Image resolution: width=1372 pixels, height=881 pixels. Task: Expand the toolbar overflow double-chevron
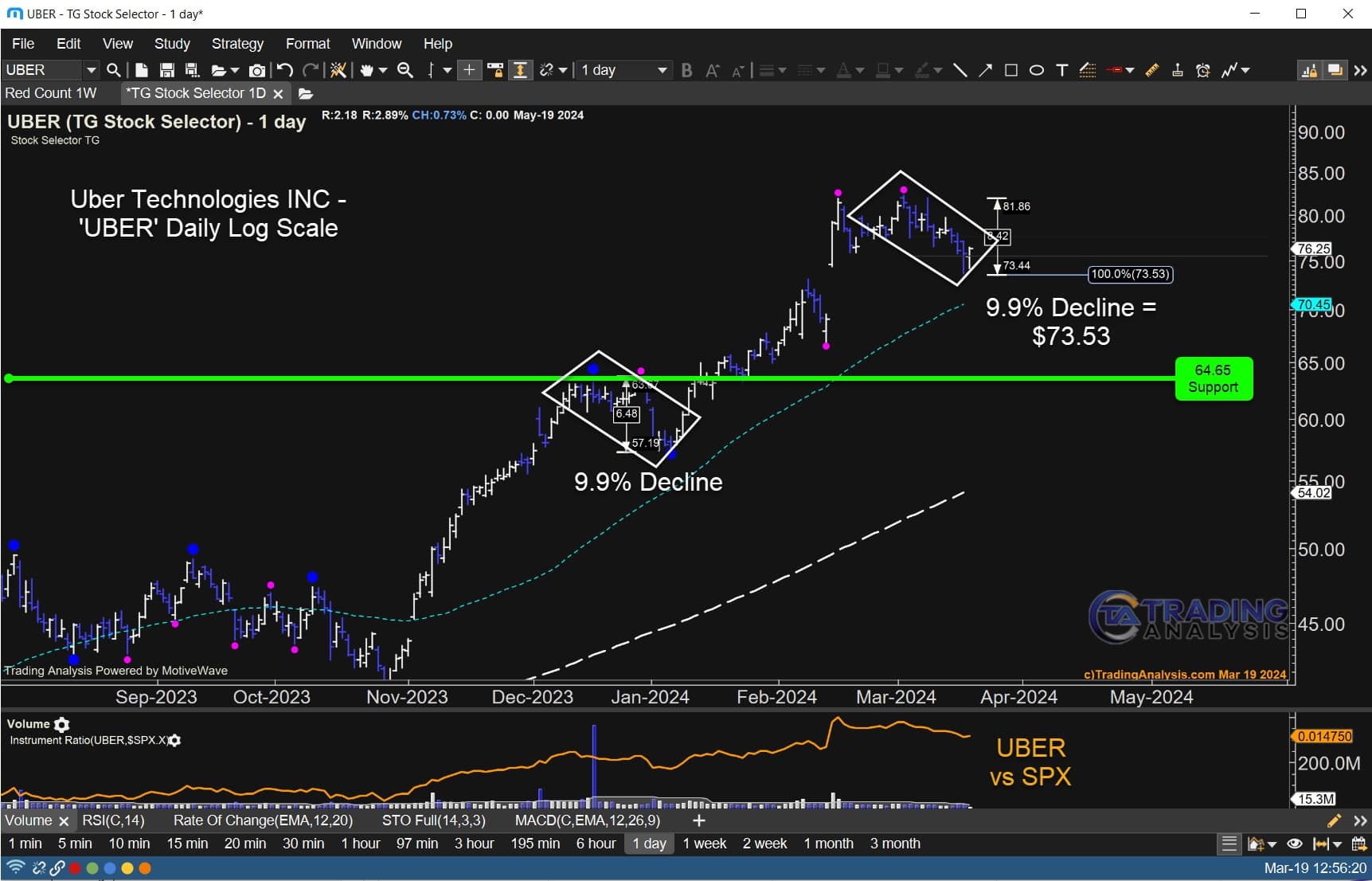1360,70
